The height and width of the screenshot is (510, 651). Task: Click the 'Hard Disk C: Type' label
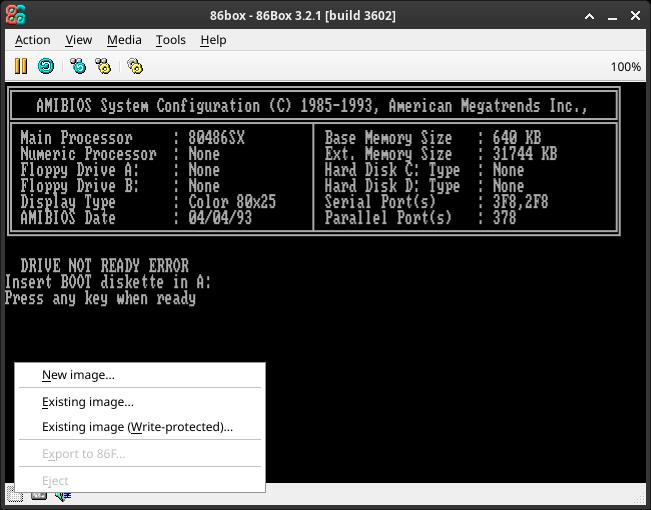(392, 170)
